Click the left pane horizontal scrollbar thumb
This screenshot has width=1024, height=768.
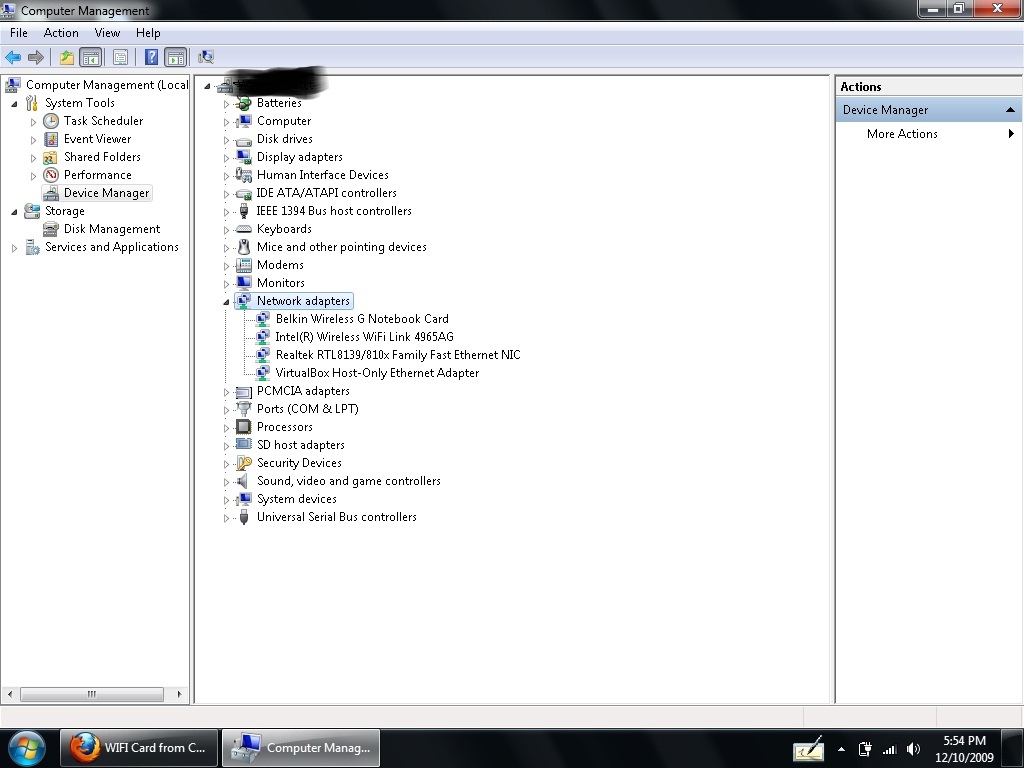(x=91, y=694)
